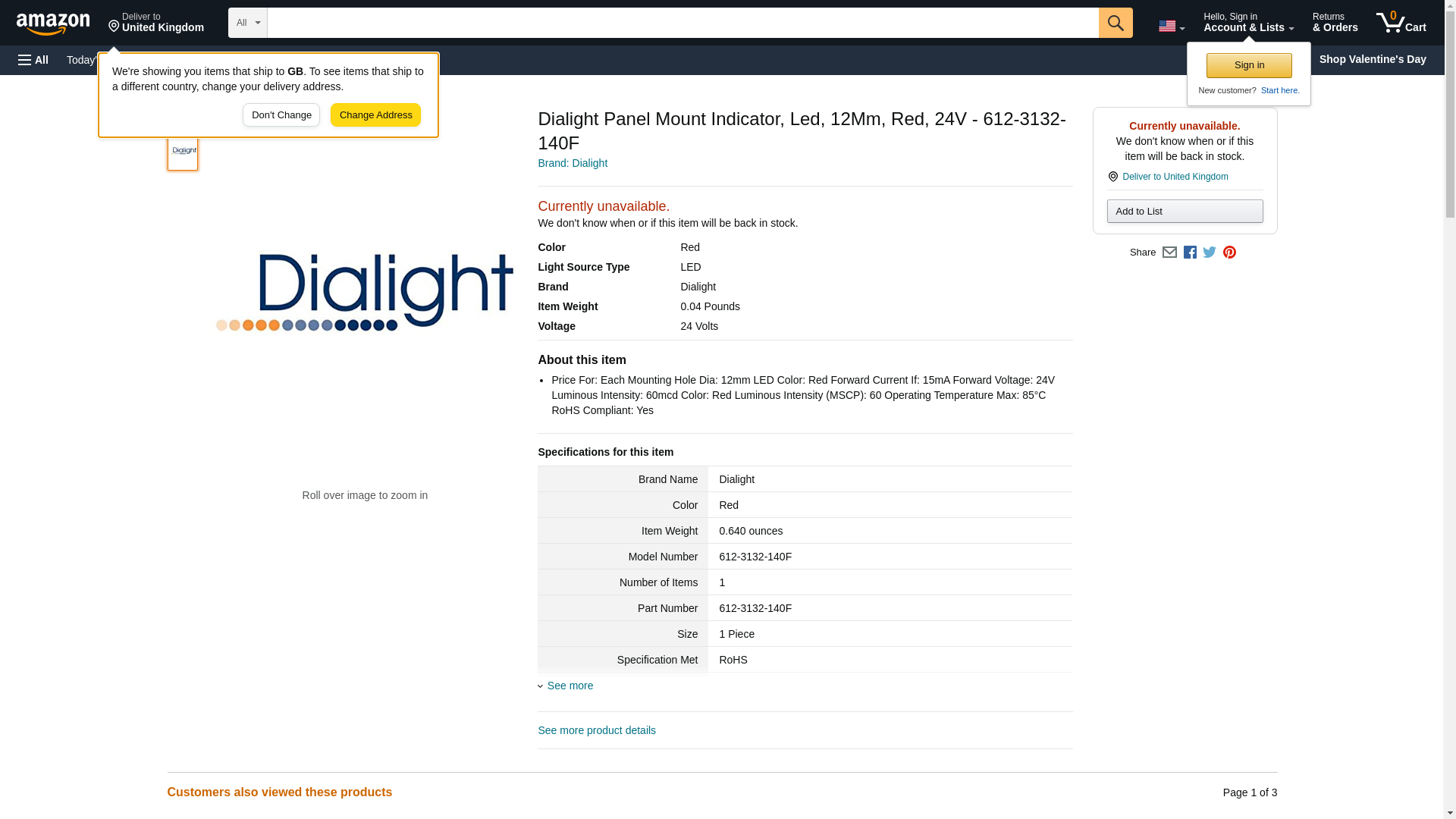Expand See more specifications

570,686
